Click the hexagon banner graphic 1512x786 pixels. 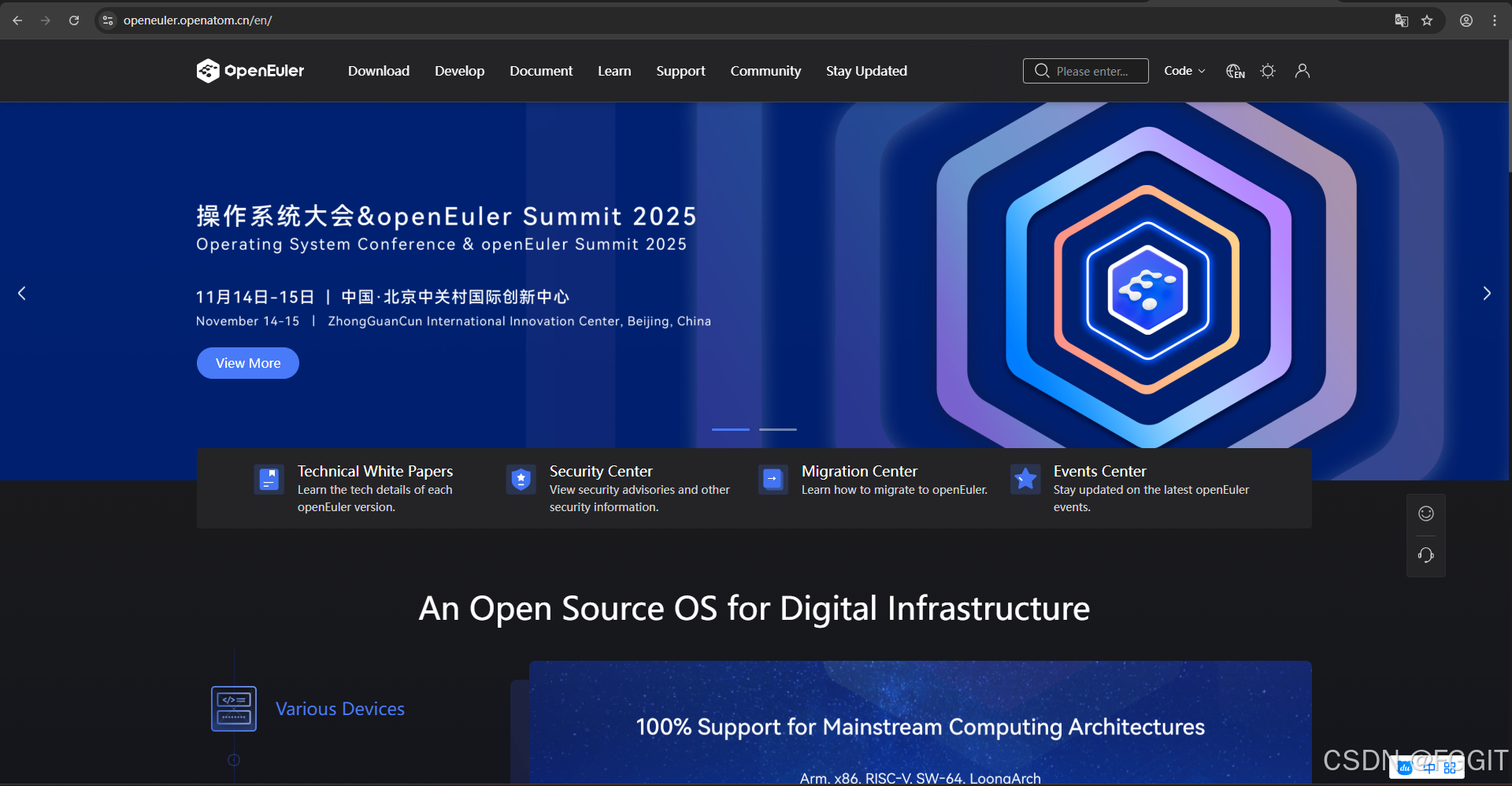(1147, 290)
